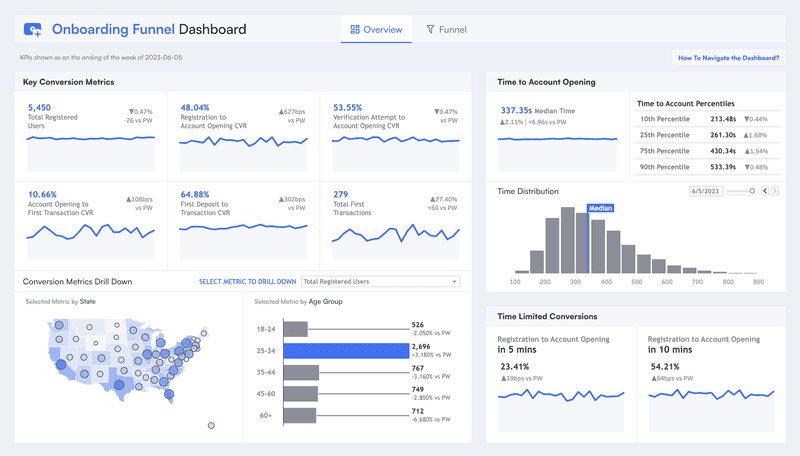The width and height of the screenshot is (800, 456).
Task: Select the Florida circle on the map
Action: (x=169, y=394)
